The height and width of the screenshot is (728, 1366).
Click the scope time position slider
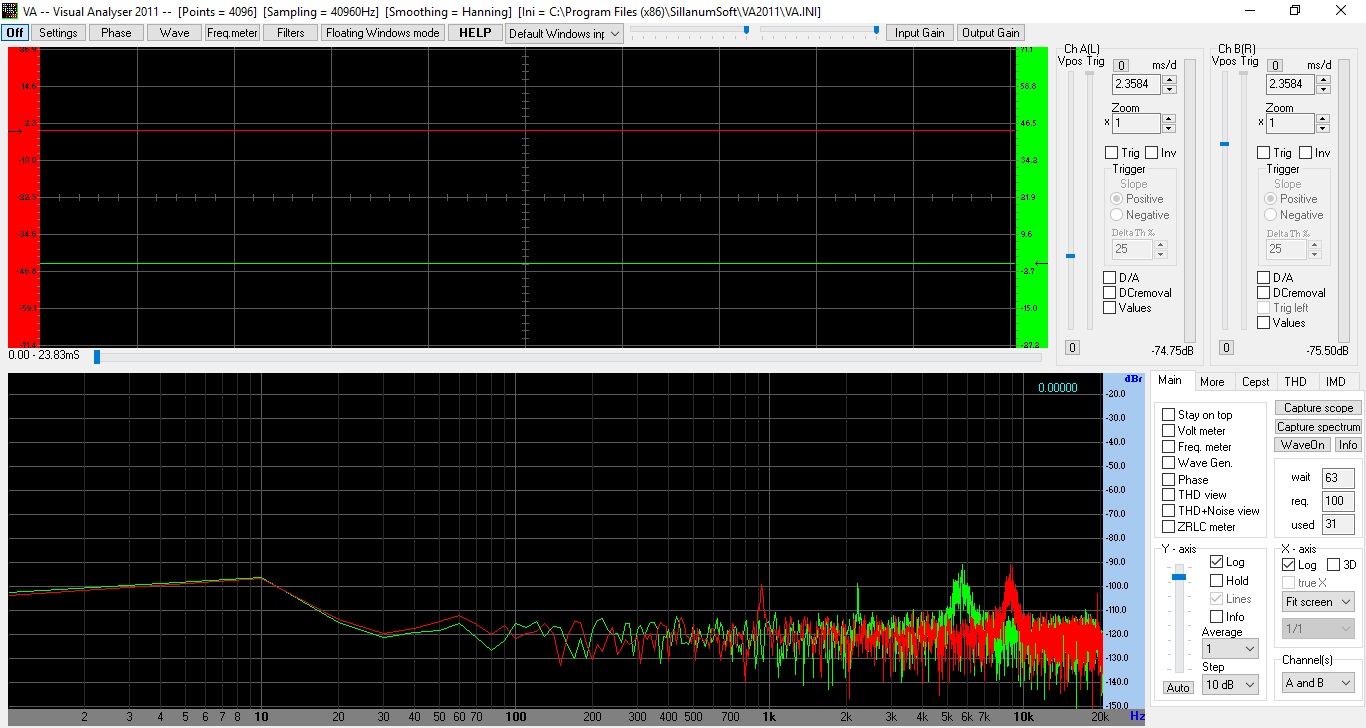pos(97,356)
